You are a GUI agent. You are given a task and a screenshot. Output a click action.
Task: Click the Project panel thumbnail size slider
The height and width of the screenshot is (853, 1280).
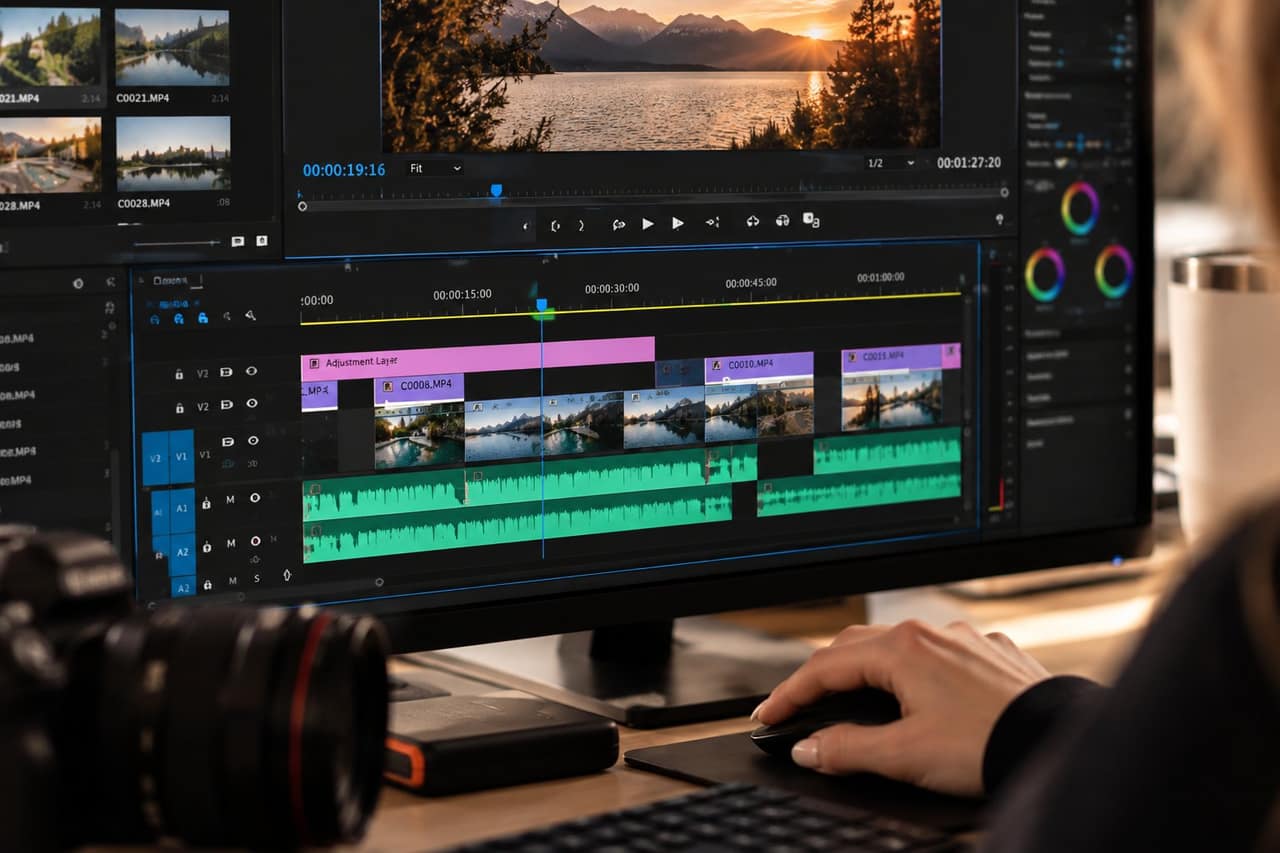tap(176, 243)
